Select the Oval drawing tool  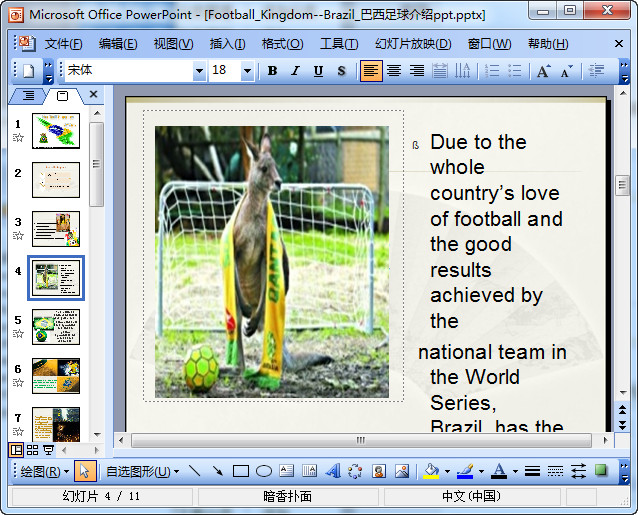click(x=264, y=471)
